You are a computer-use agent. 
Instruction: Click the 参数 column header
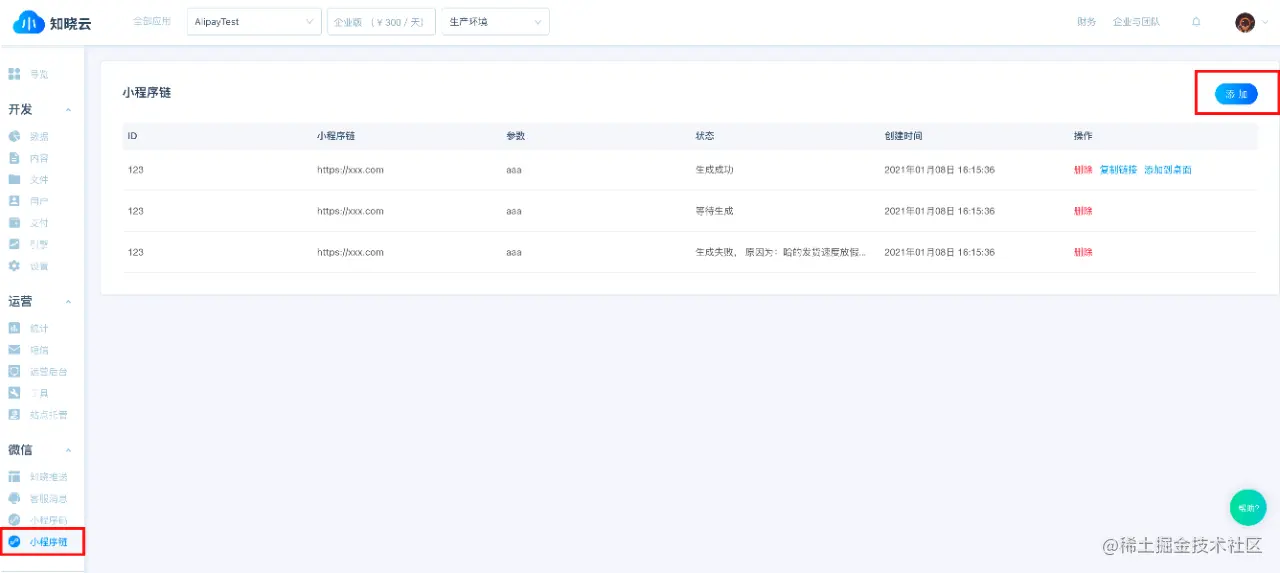(x=515, y=136)
